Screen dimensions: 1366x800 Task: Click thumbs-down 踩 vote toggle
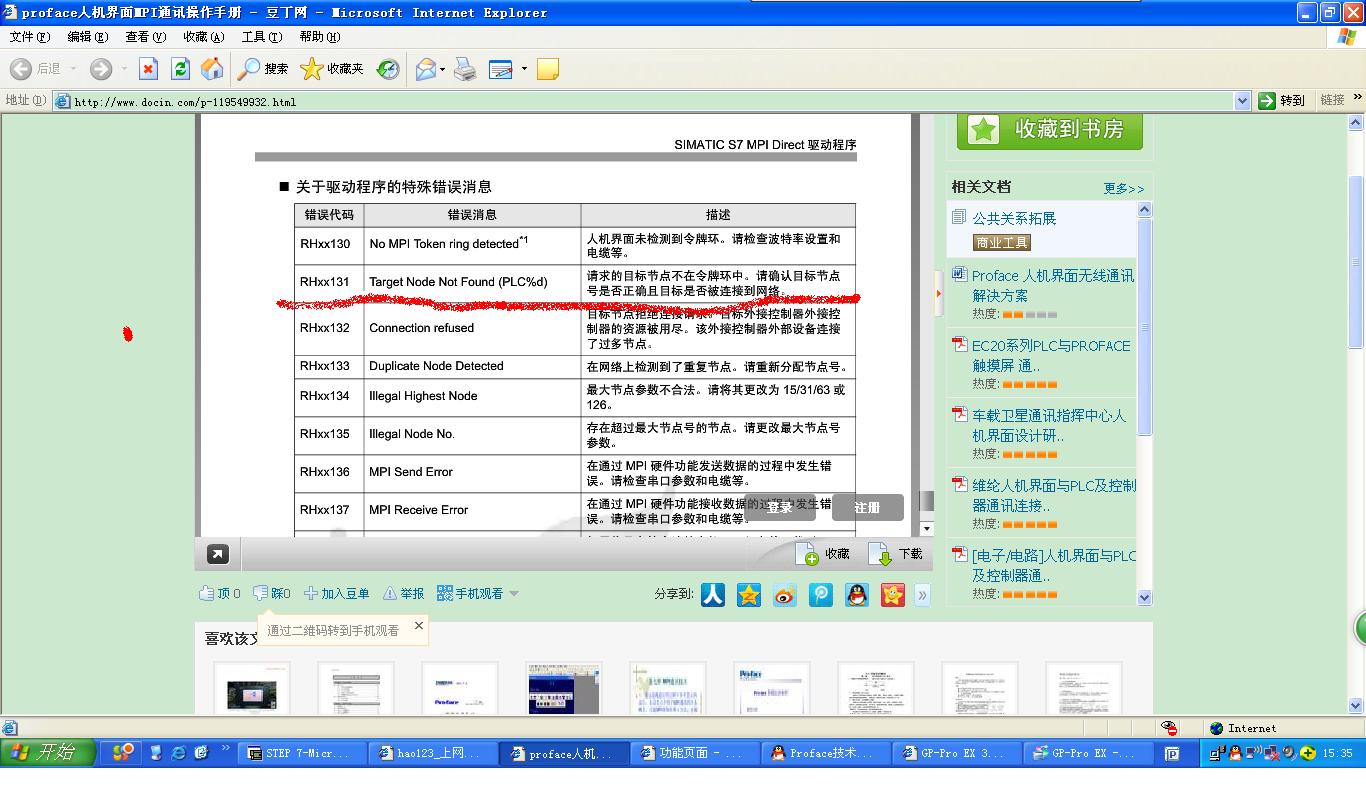pyautogui.click(x=272, y=593)
